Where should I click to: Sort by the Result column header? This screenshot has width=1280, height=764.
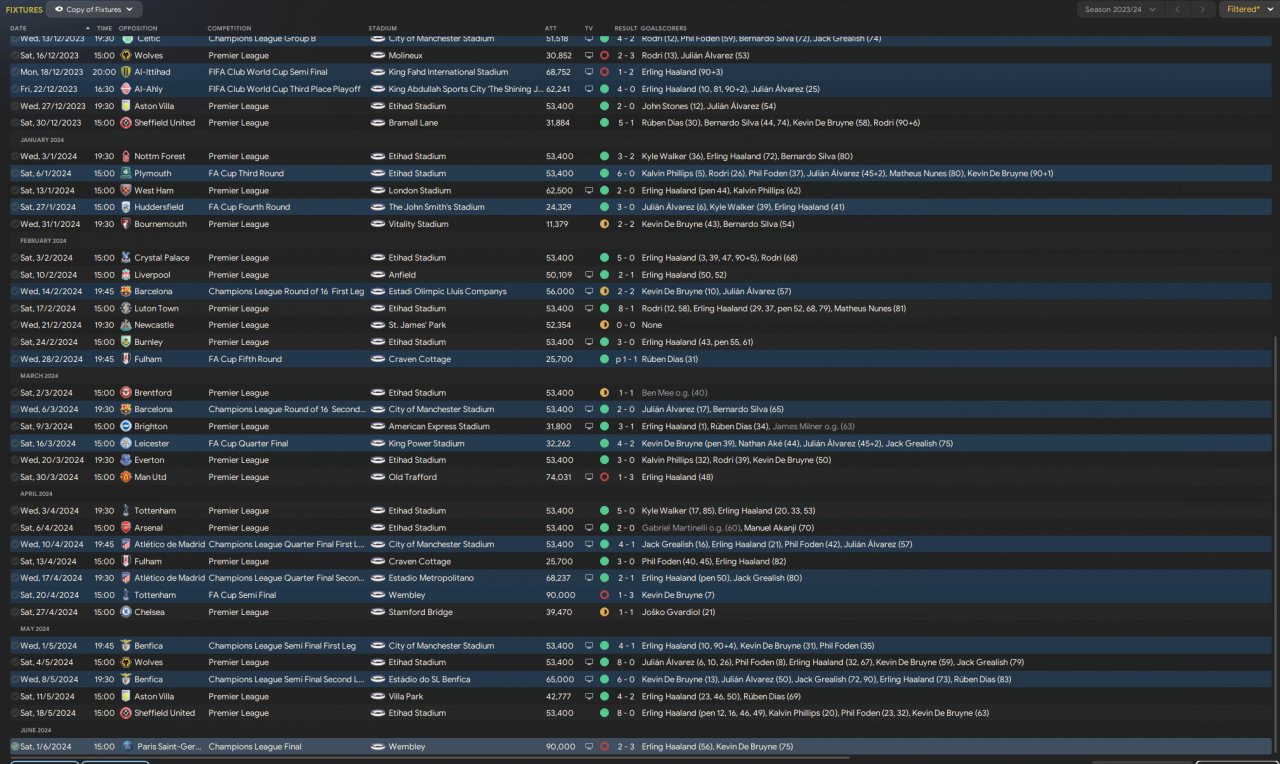tap(625, 28)
